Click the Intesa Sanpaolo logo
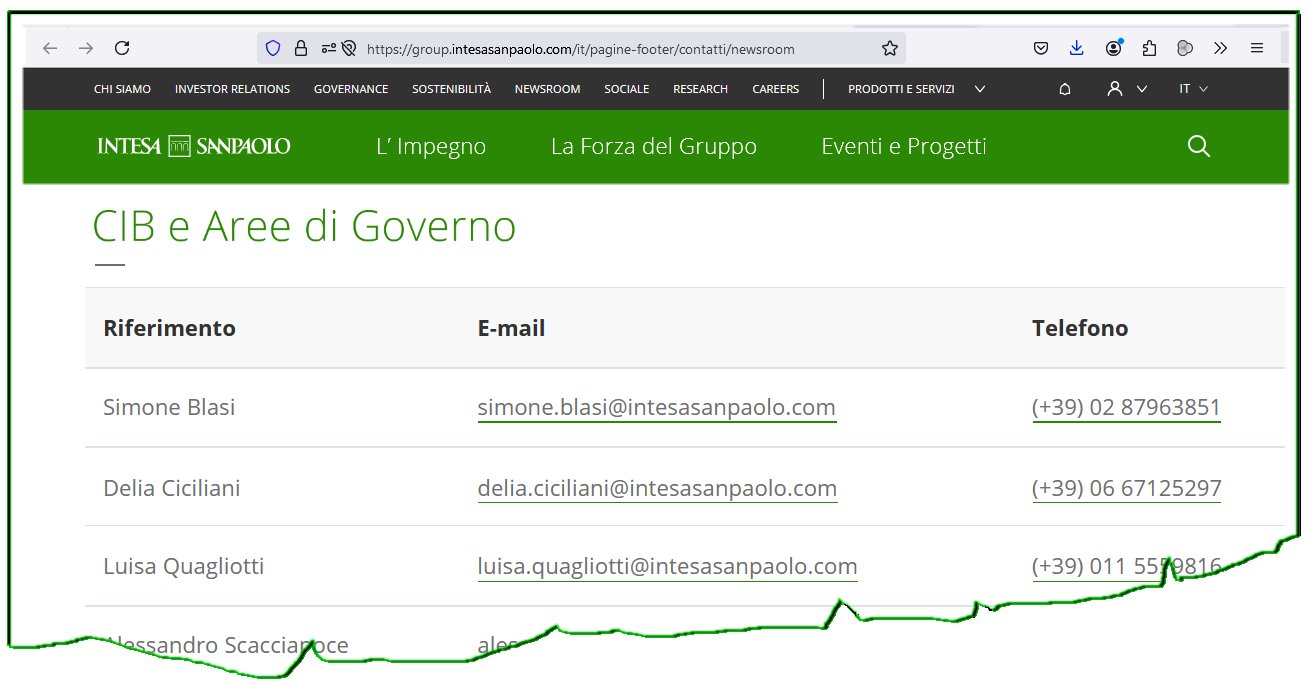This screenshot has width=1310, height=688. pos(194,146)
